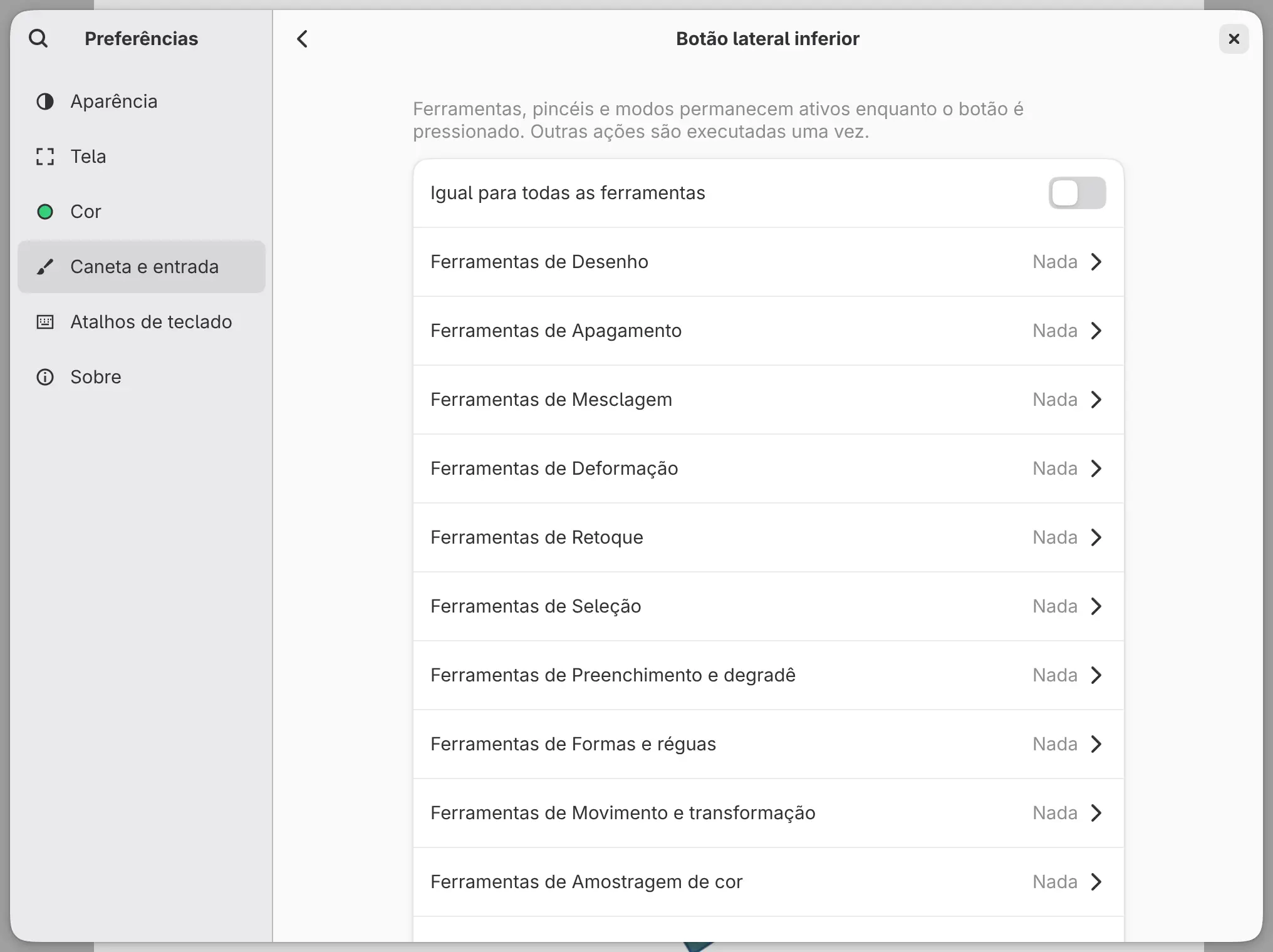The height and width of the screenshot is (952, 1273).
Task: Expand chevron for Ferramentas de Deformação
Action: [1096, 468]
